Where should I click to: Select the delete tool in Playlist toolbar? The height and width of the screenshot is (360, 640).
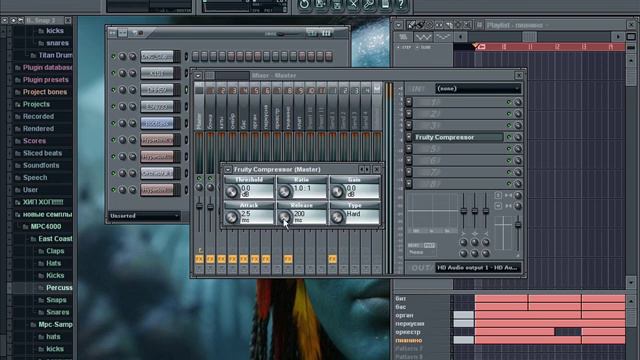(x=430, y=25)
